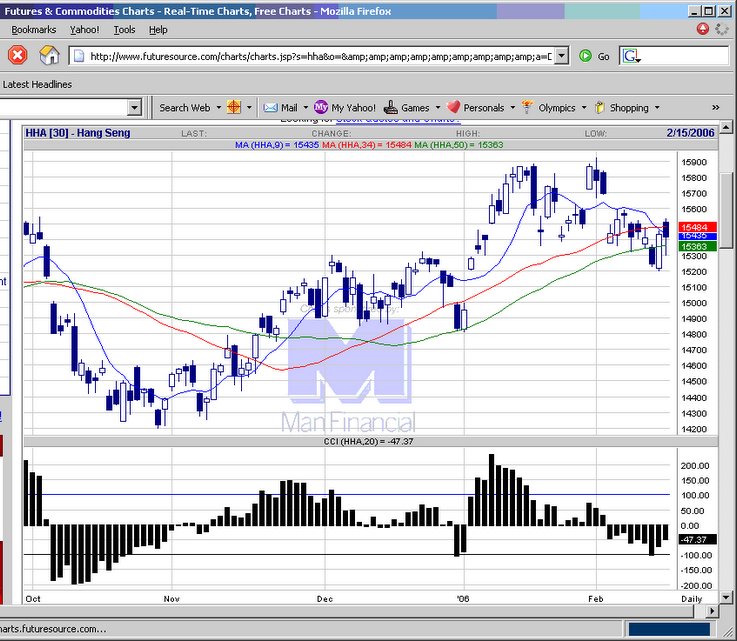Click the CCI (HHA,20) = -47.37 label
The height and width of the screenshot is (641, 737).
tap(368, 441)
